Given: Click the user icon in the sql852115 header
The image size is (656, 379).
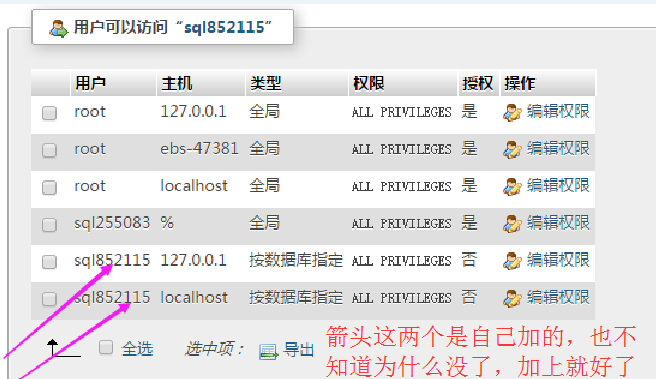Looking at the screenshot, I should pyautogui.click(x=58, y=28).
